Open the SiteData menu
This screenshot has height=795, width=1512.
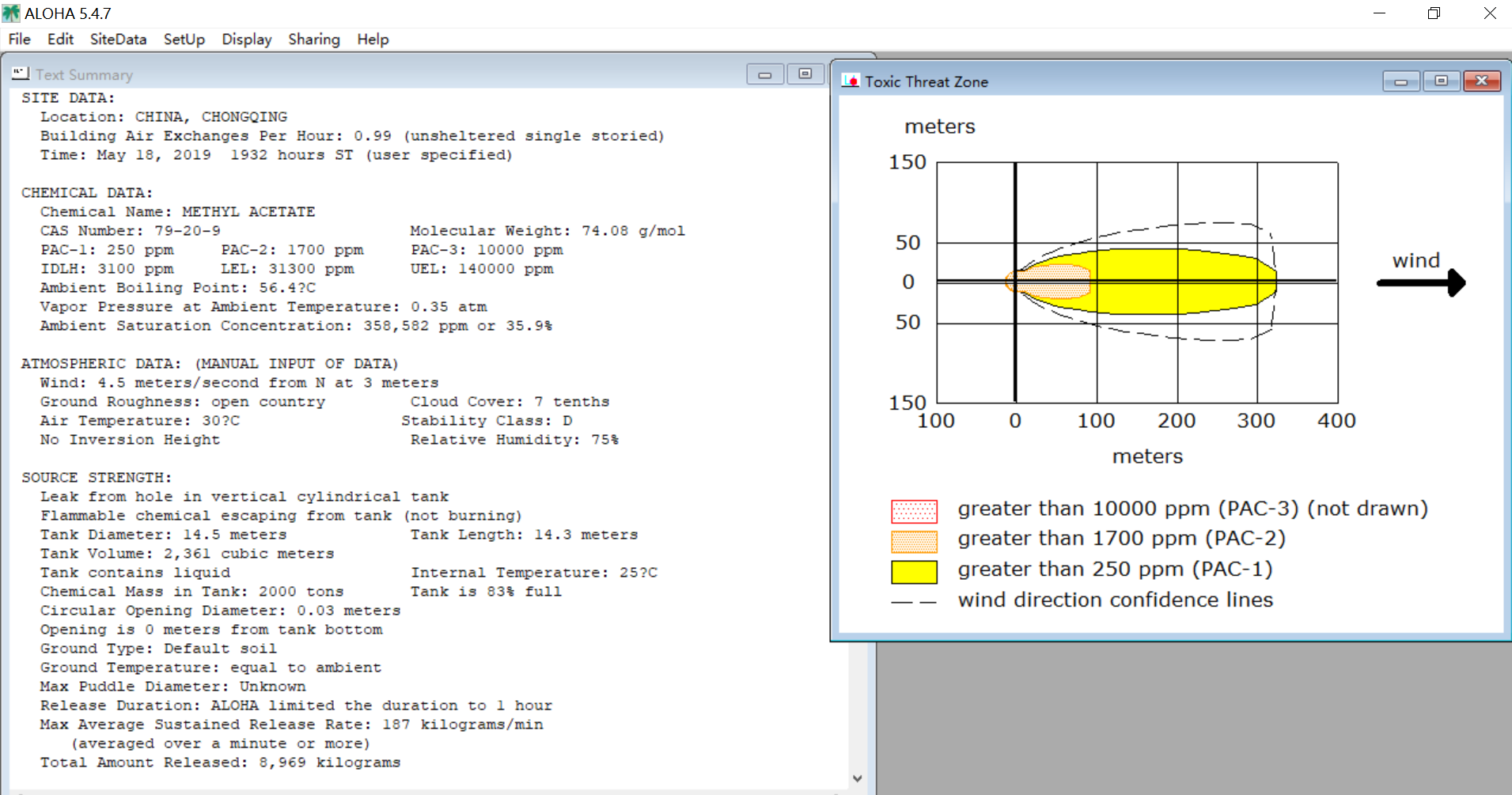click(118, 40)
